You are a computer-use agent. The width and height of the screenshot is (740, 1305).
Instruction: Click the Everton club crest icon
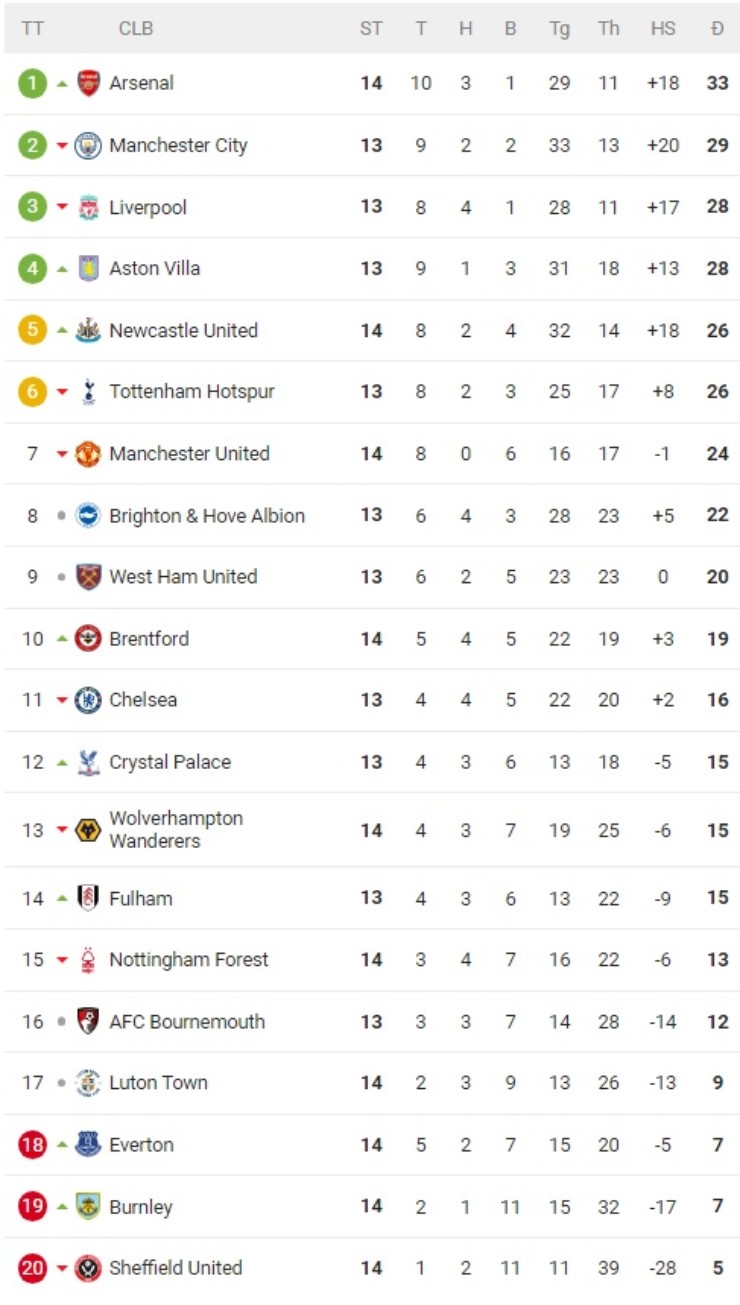(x=88, y=1145)
